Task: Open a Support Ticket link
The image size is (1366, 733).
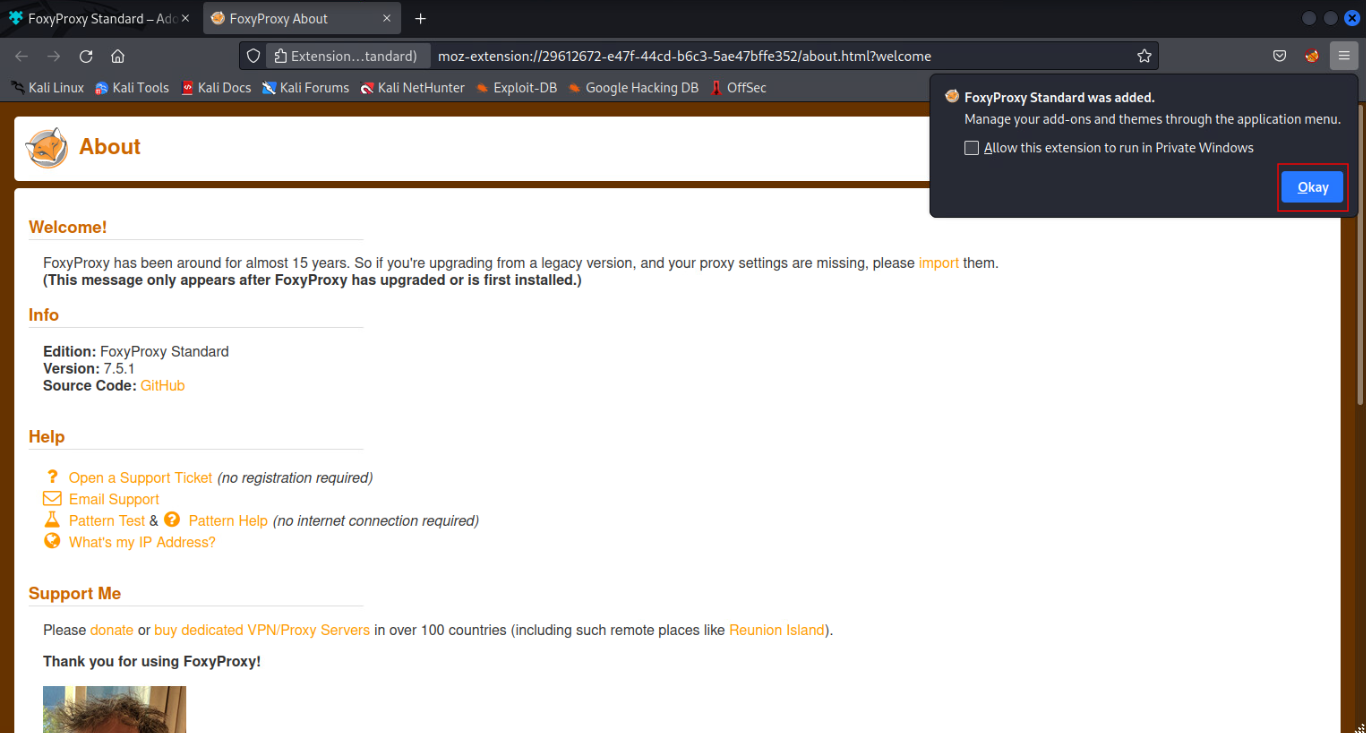Action: [x=140, y=478]
